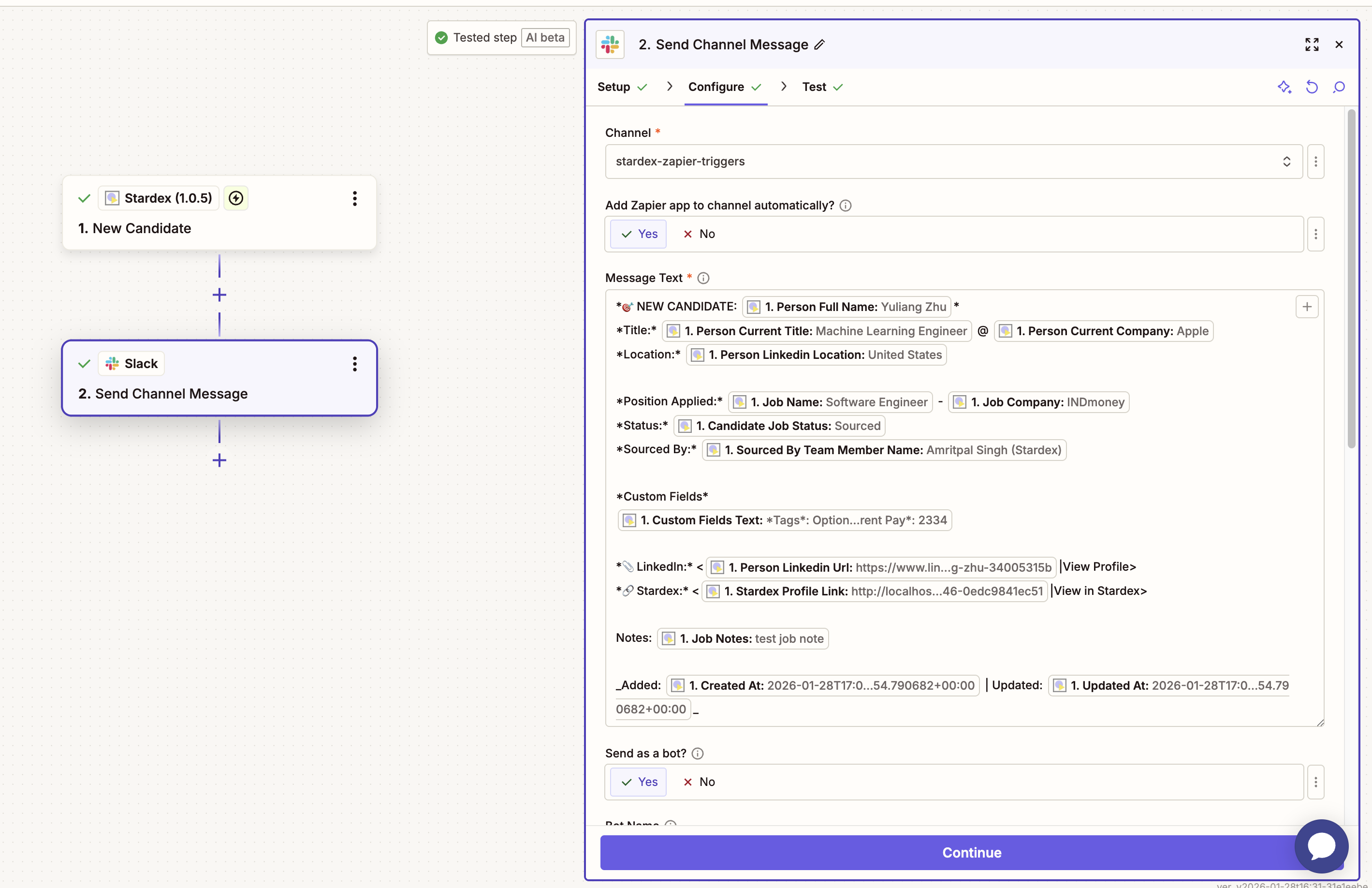This screenshot has height=888, width=1372.
Task: Switch to the Test tab
Action: 822,87
